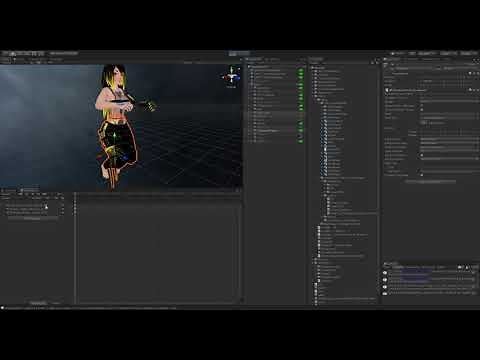Click the Play button in Unity toolbar
This screenshot has width=480, height=360.
click(233, 53)
